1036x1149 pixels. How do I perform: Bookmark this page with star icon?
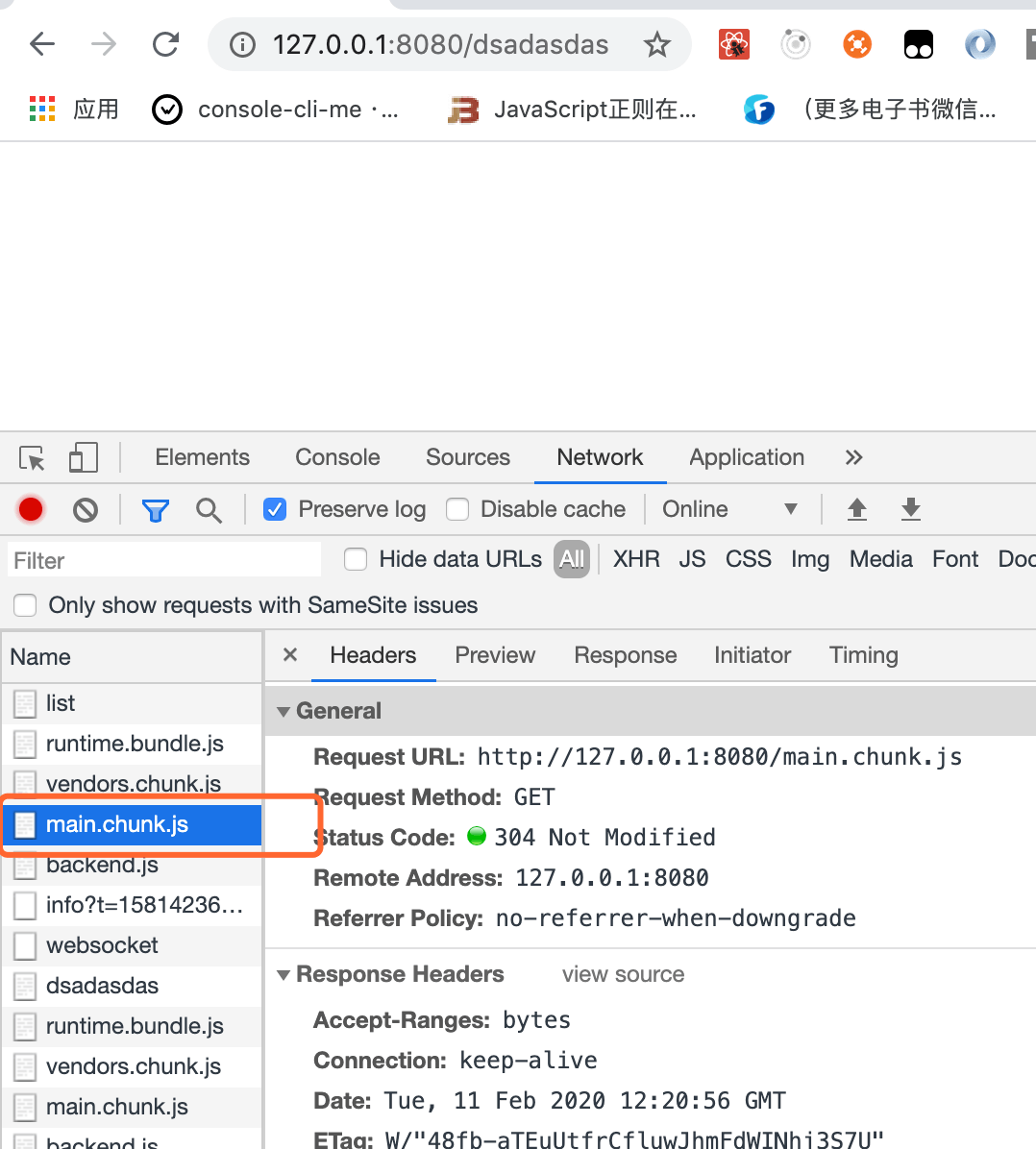(657, 44)
